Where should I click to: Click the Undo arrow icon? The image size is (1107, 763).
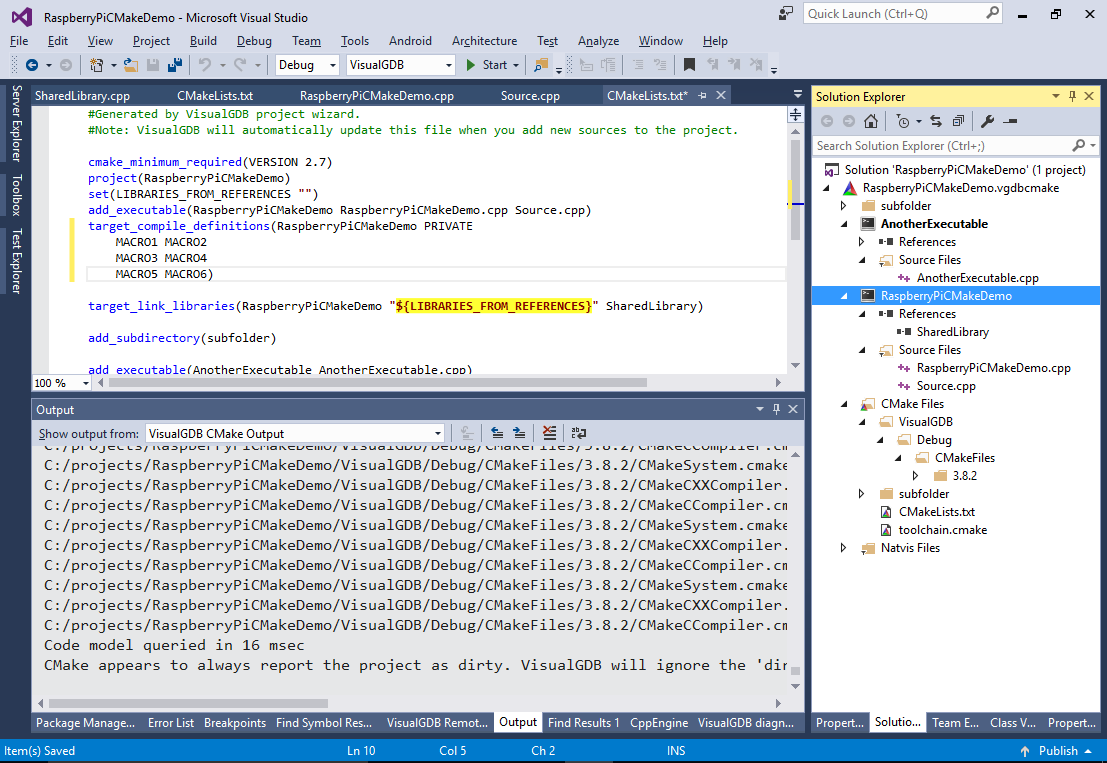205,65
